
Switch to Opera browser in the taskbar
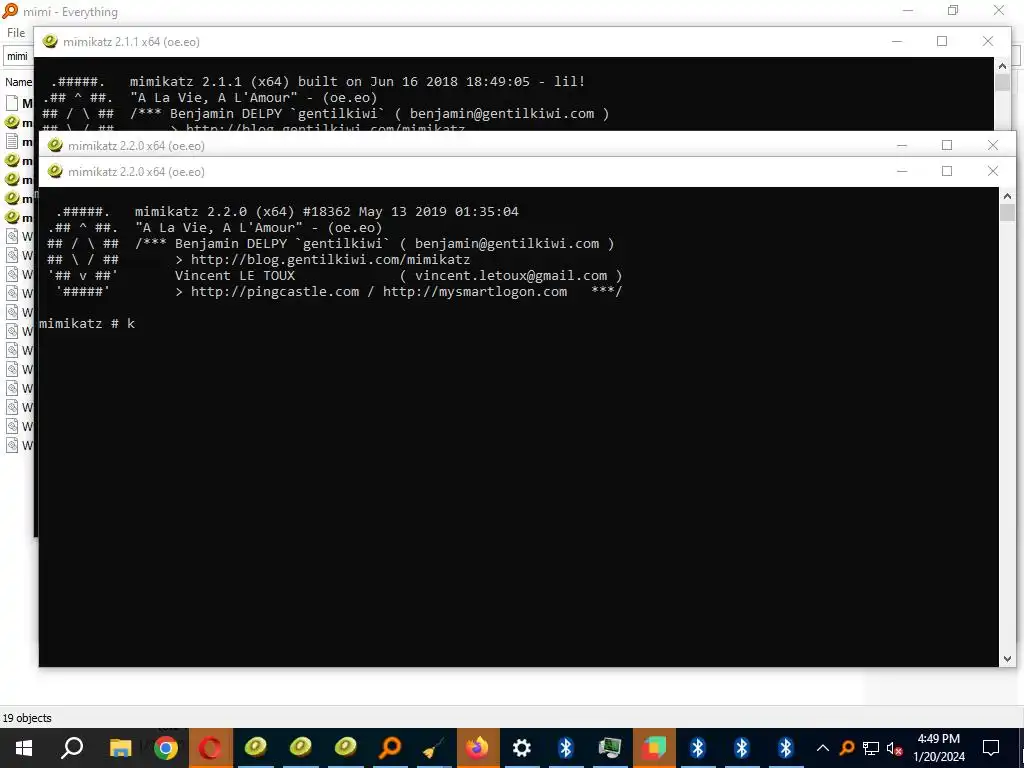point(210,748)
